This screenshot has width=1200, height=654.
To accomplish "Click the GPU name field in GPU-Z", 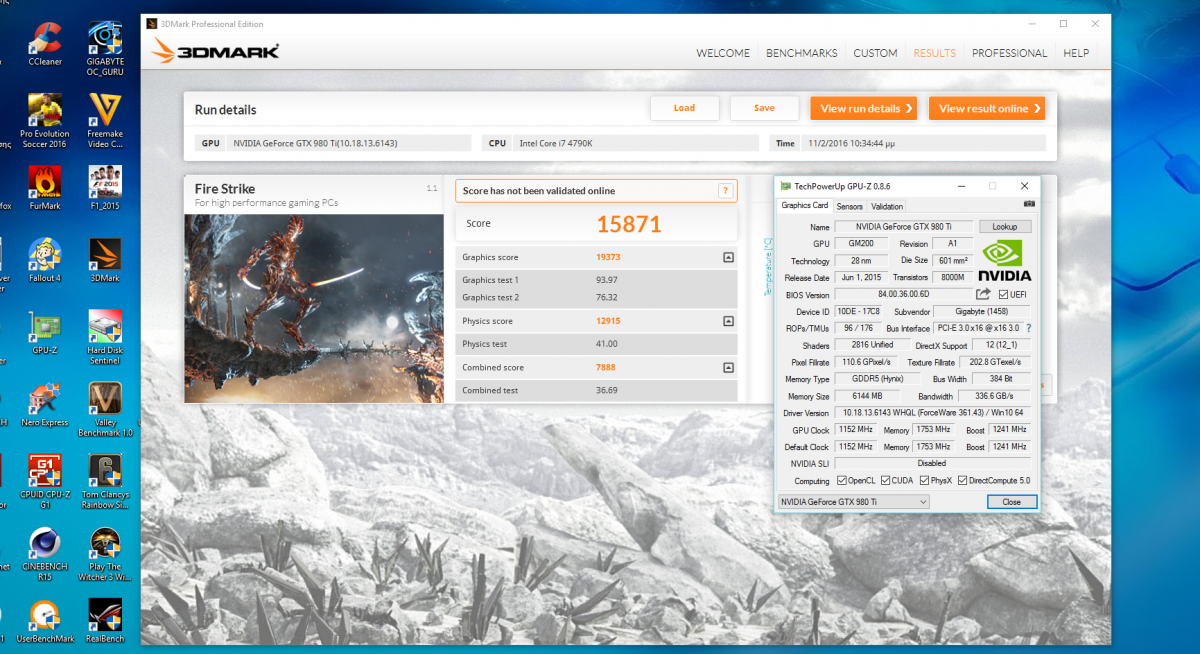I will coord(903,227).
